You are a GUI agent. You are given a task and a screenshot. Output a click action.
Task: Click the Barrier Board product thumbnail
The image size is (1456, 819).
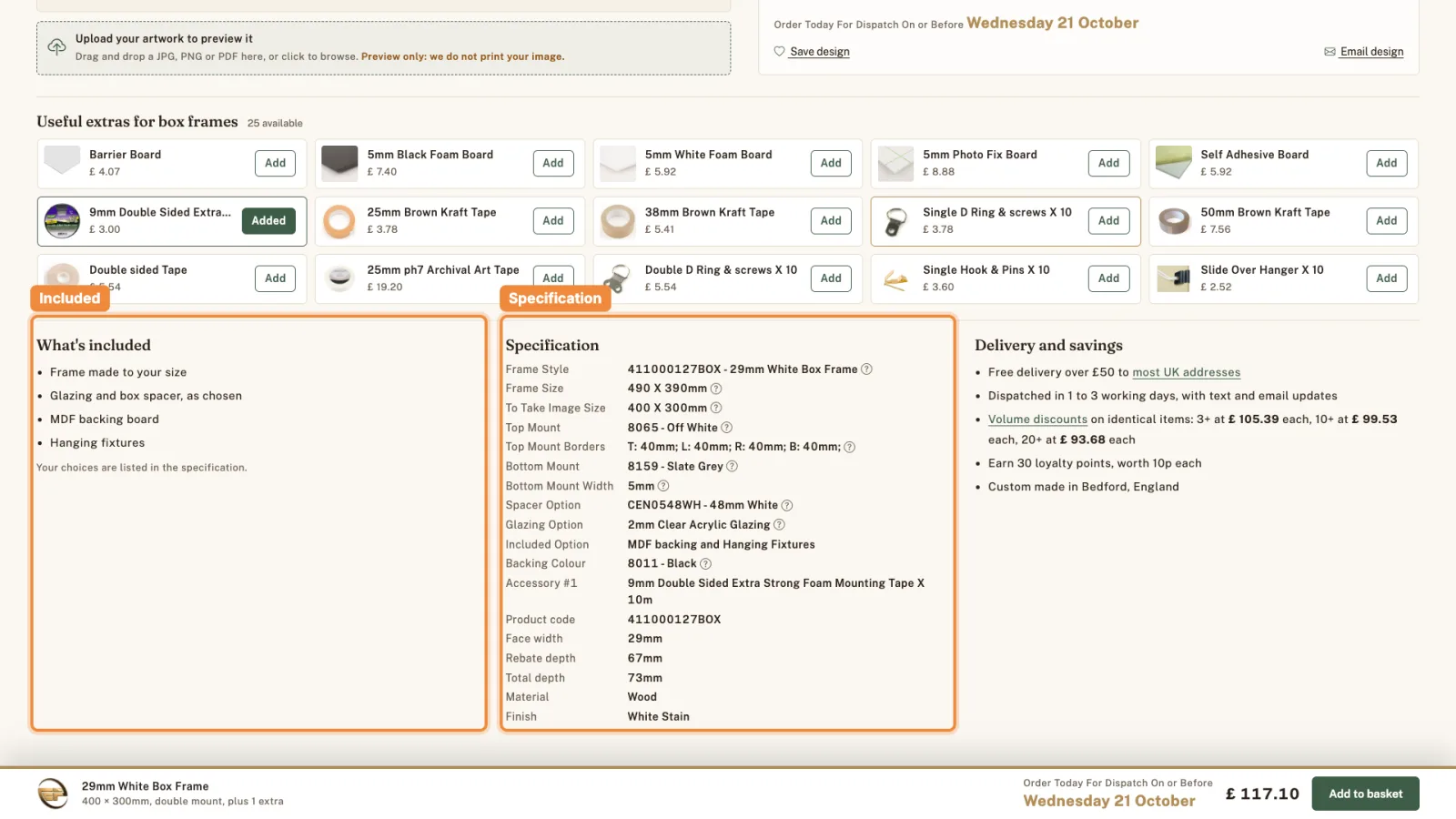[62, 163]
